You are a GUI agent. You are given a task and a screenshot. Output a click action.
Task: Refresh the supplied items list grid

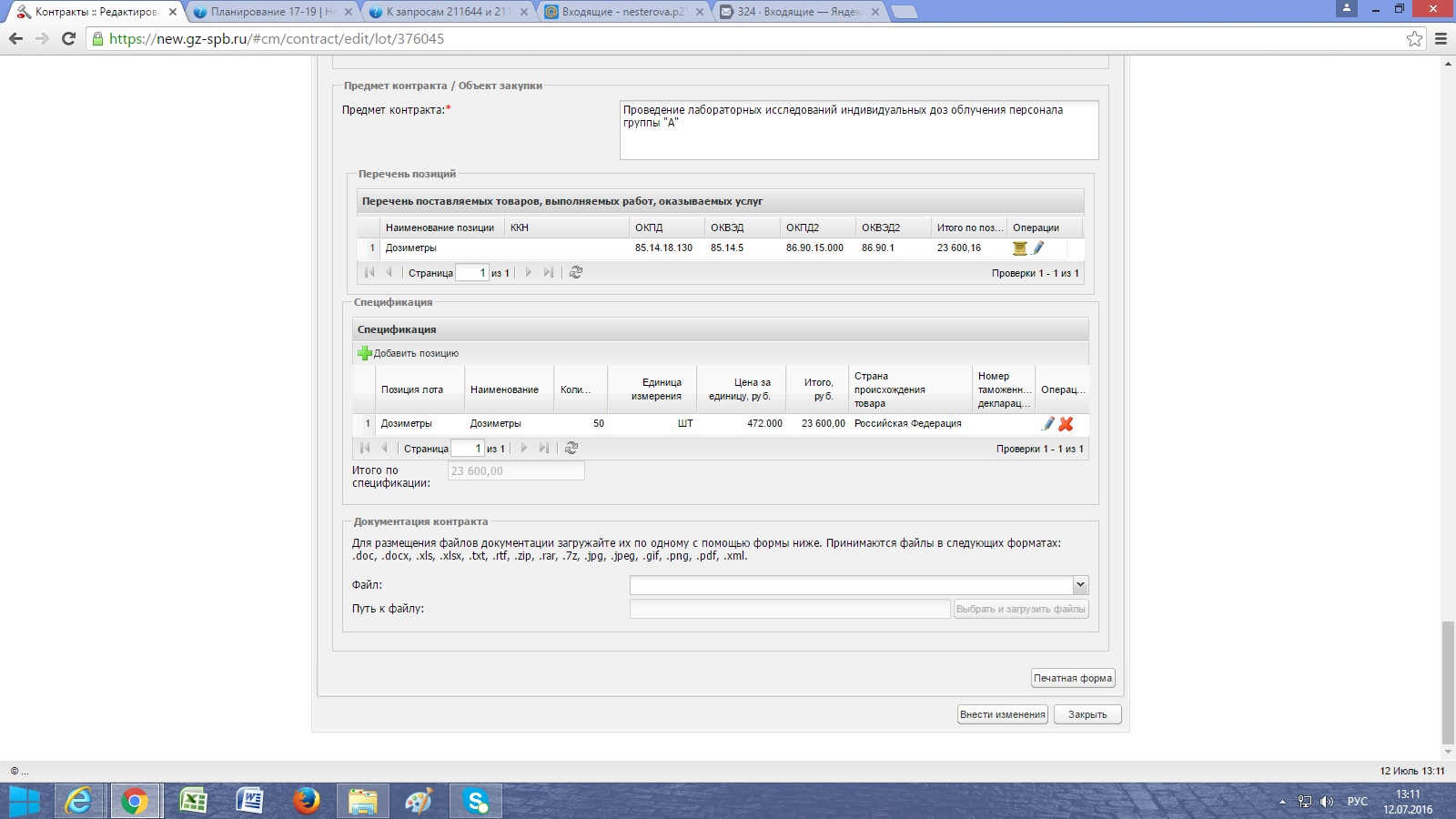pyautogui.click(x=576, y=272)
